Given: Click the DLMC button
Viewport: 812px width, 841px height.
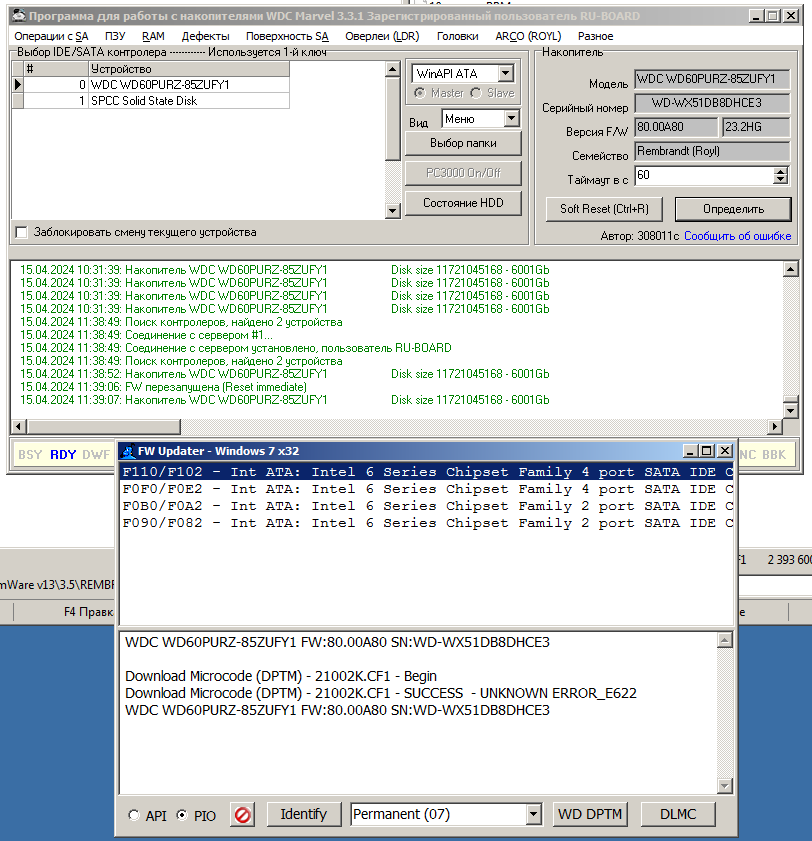Looking at the screenshot, I should point(678,815).
